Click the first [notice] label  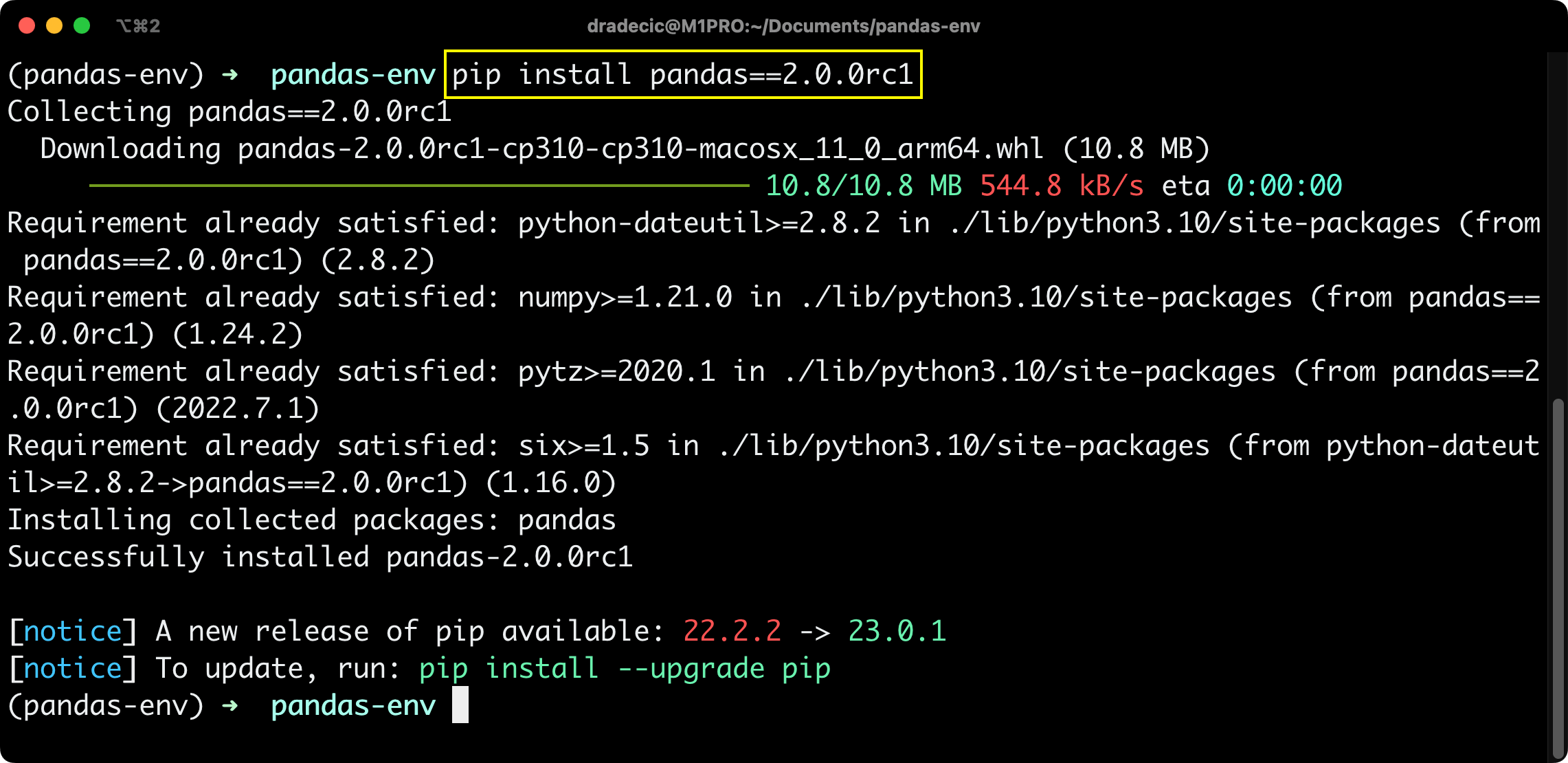[71, 630]
